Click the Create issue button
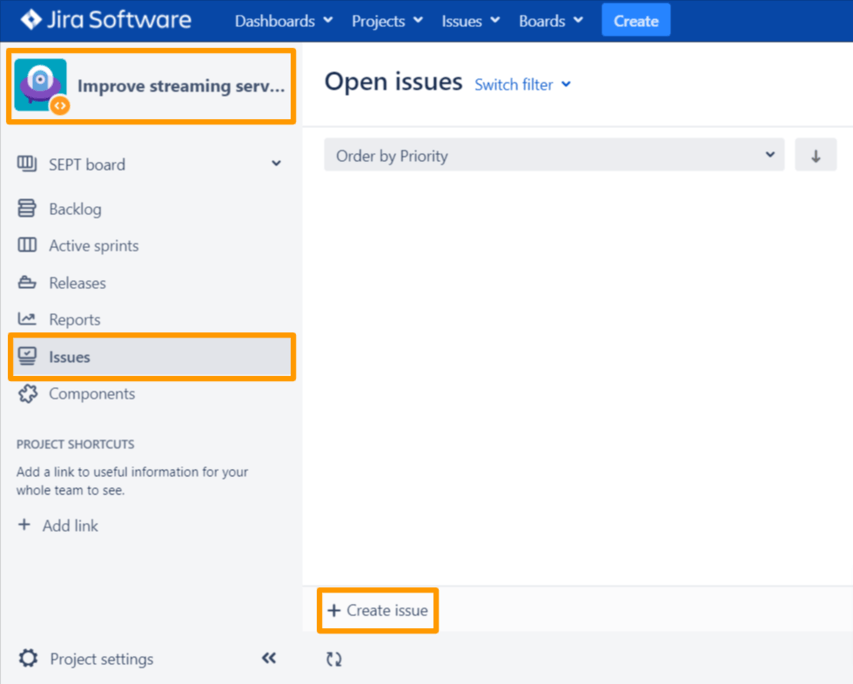 [x=378, y=610]
